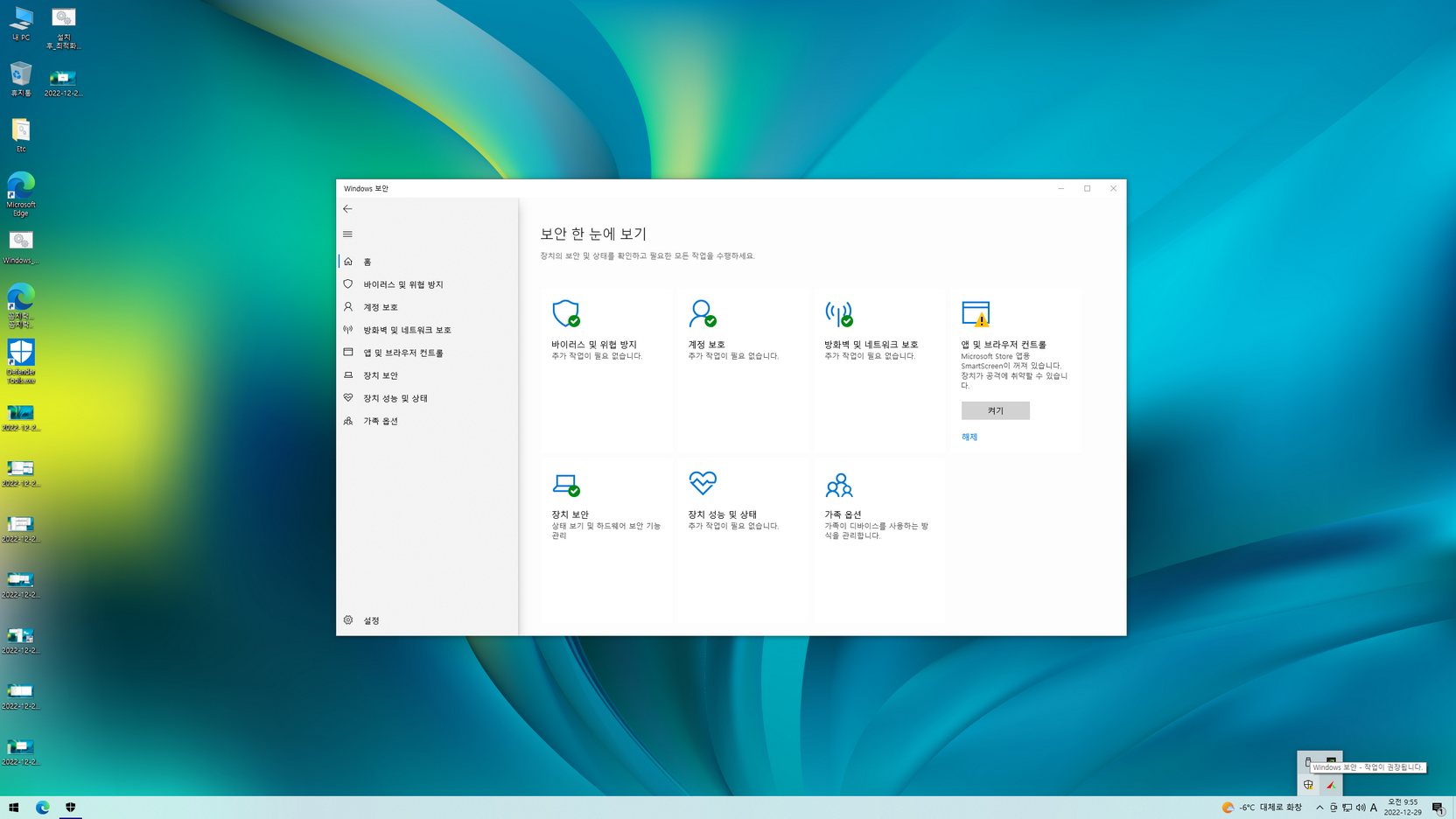This screenshot has width=1456, height=819.
Task: Open 계정 보호 in the sidebar
Action: click(x=428, y=307)
